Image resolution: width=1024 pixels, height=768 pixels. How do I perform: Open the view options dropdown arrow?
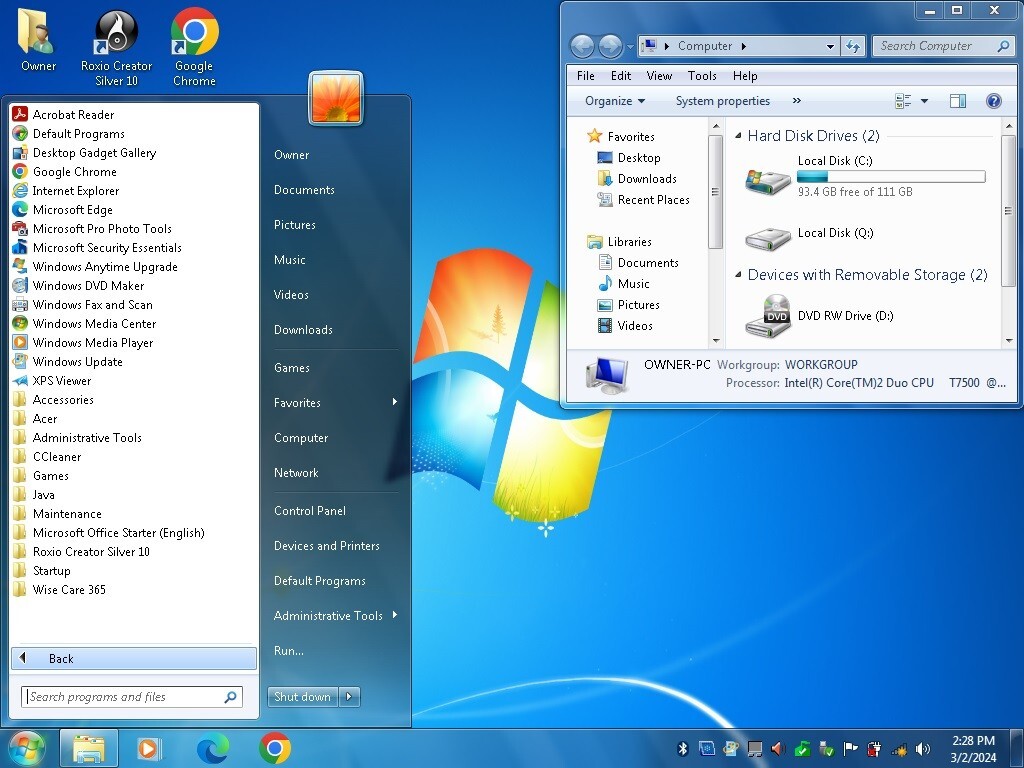pos(924,101)
